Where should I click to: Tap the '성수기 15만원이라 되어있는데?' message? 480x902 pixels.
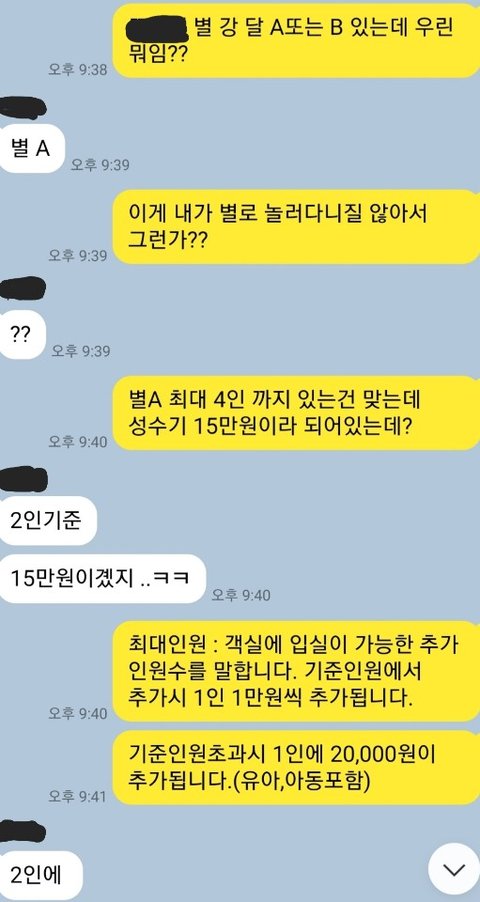(x=296, y=413)
